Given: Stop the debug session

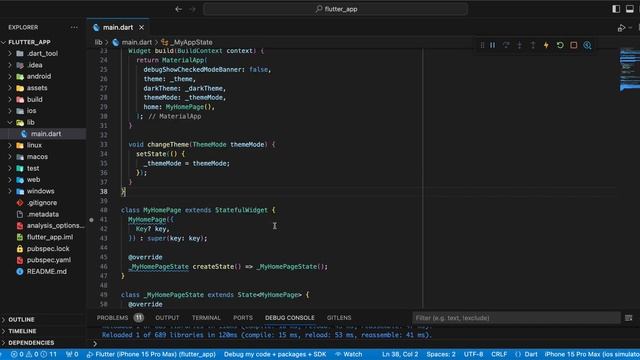Looking at the screenshot, I should [x=573, y=45].
